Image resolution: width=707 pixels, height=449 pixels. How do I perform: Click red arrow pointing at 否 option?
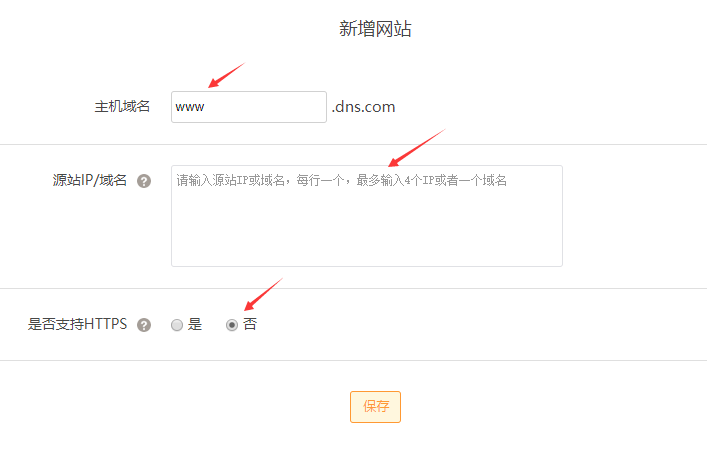click(263, 294)
